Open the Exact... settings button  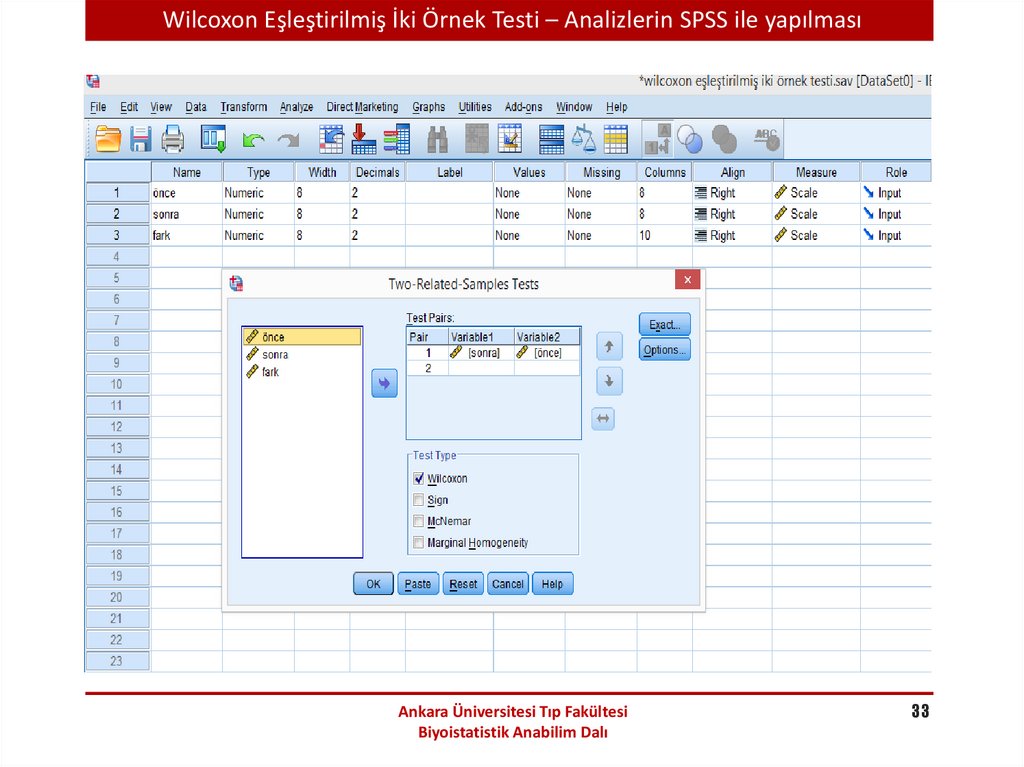tap(664, 325)
